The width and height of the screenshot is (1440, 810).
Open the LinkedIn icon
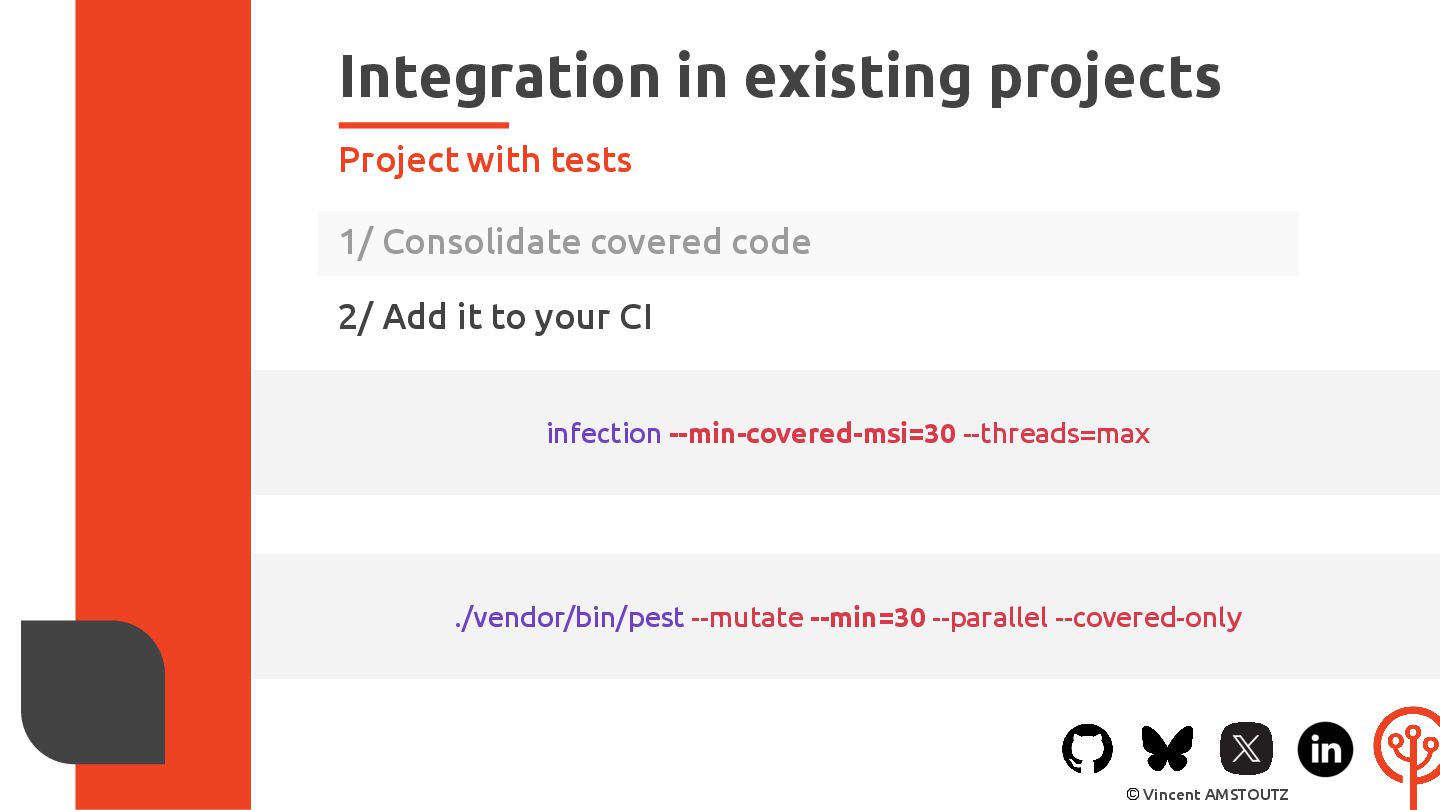1325,749
